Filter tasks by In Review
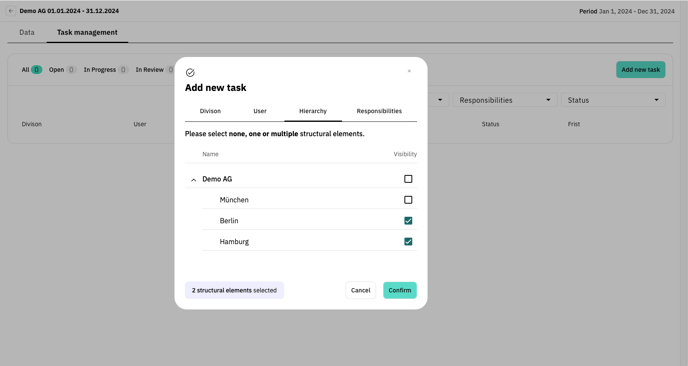Image resolution: width=688 pixels, height=366 pixels. pyautogui.click(x=154, y=70)
